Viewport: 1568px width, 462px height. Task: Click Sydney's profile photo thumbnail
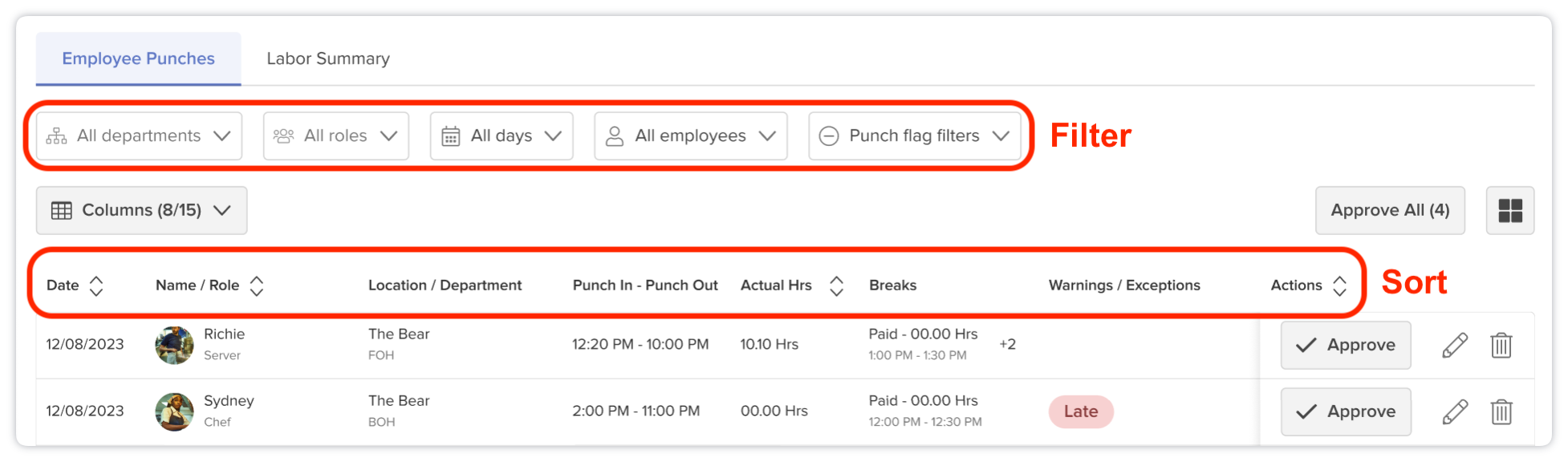[x=174, y=412]
